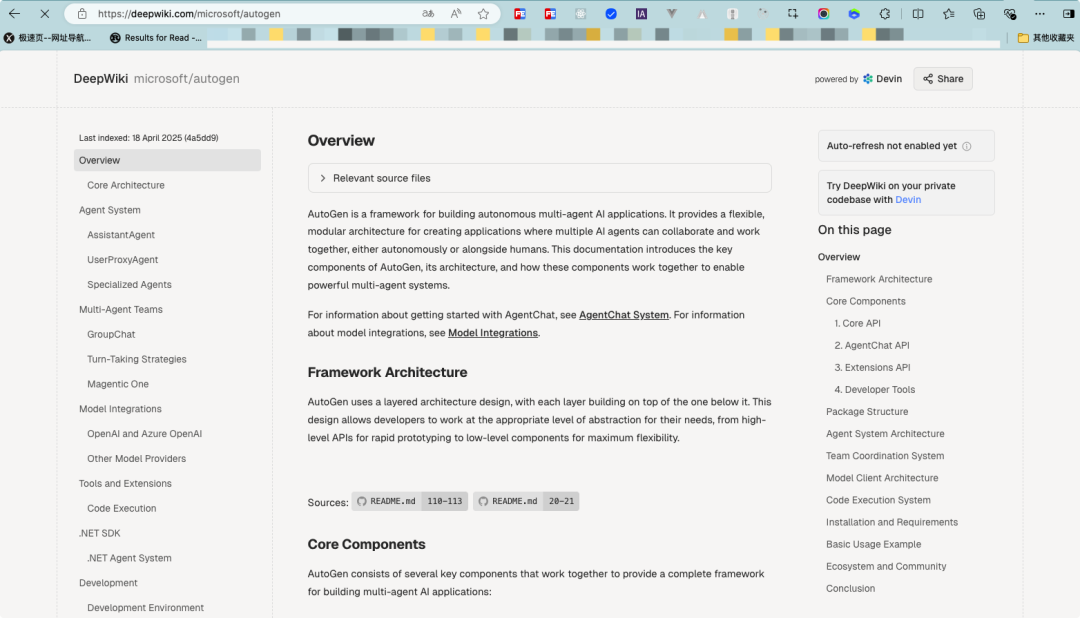Open the screenshot capture extension icon

pyautogui.click(x=793, y=14)
